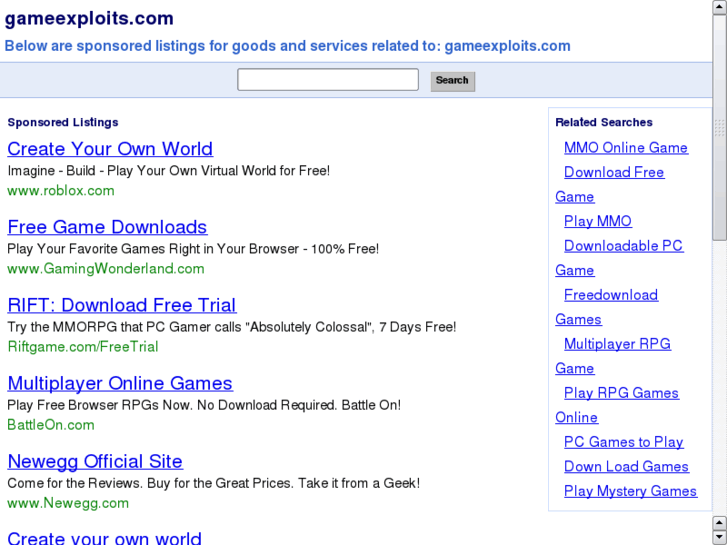The image size is (727, 545).
Task: Select Play MMO related search
Action: tap(598, 221)
